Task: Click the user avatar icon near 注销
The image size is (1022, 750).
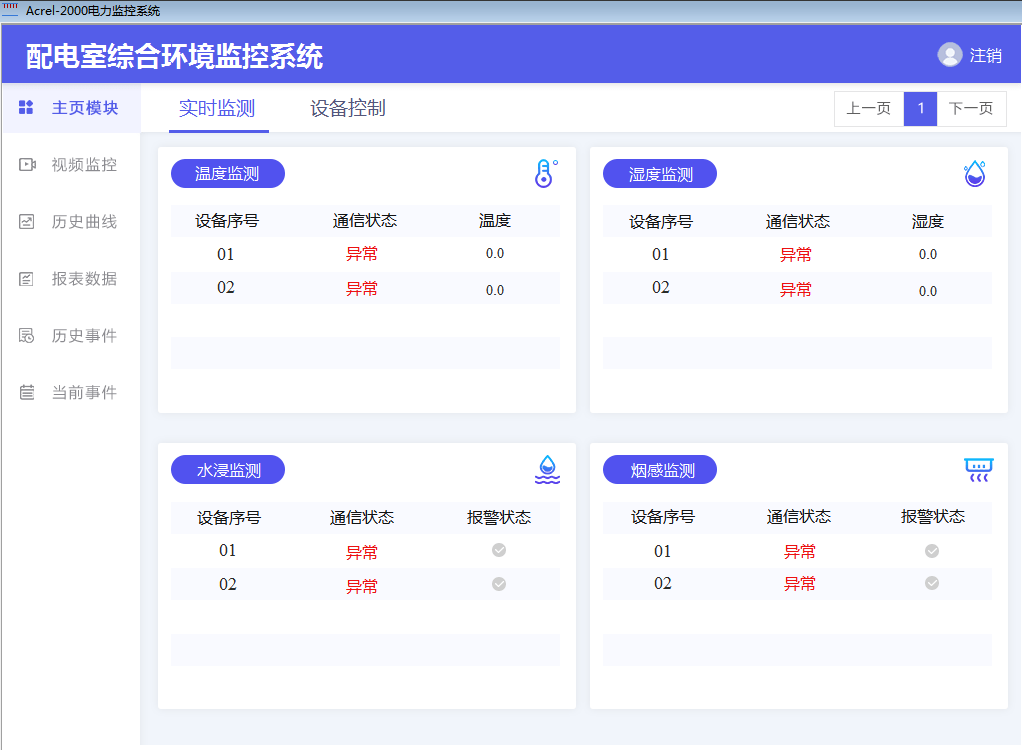Action: click(x=949, y=54)
